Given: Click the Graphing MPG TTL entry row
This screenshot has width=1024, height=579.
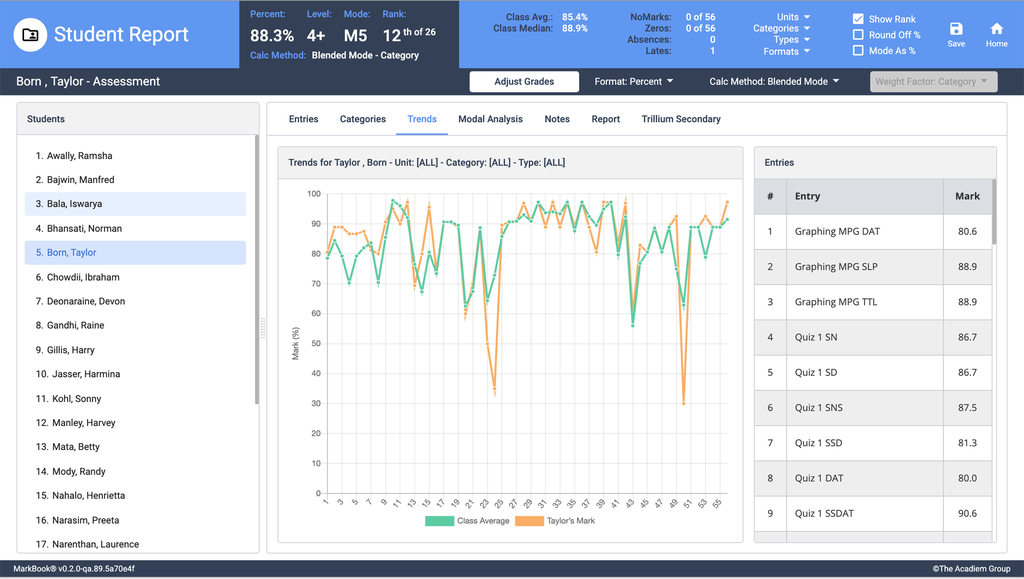Looking at the screenshot, I should click(x=872, y=302).
